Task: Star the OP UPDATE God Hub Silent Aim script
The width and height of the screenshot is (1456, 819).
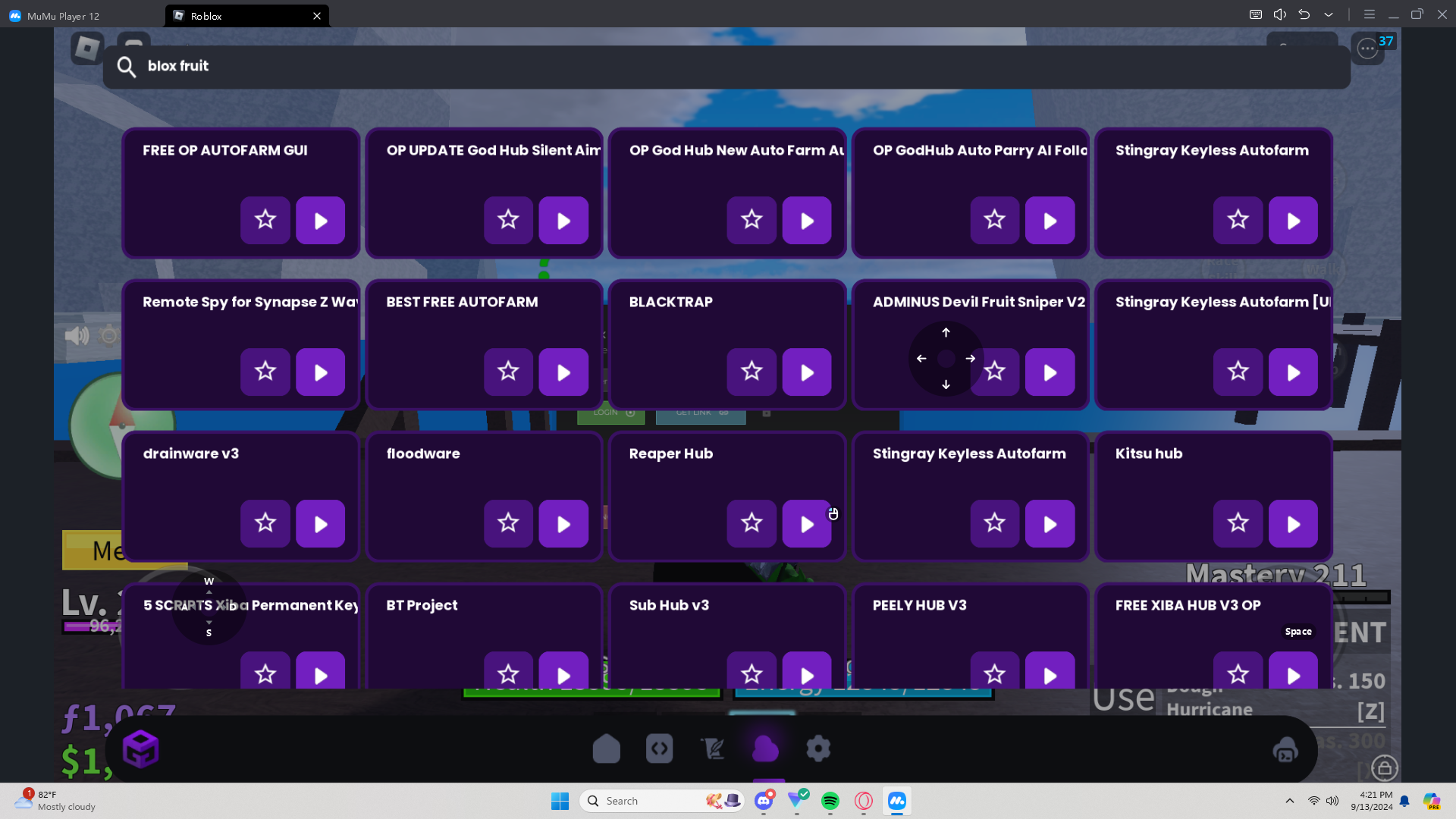Action: pos(509,221)
